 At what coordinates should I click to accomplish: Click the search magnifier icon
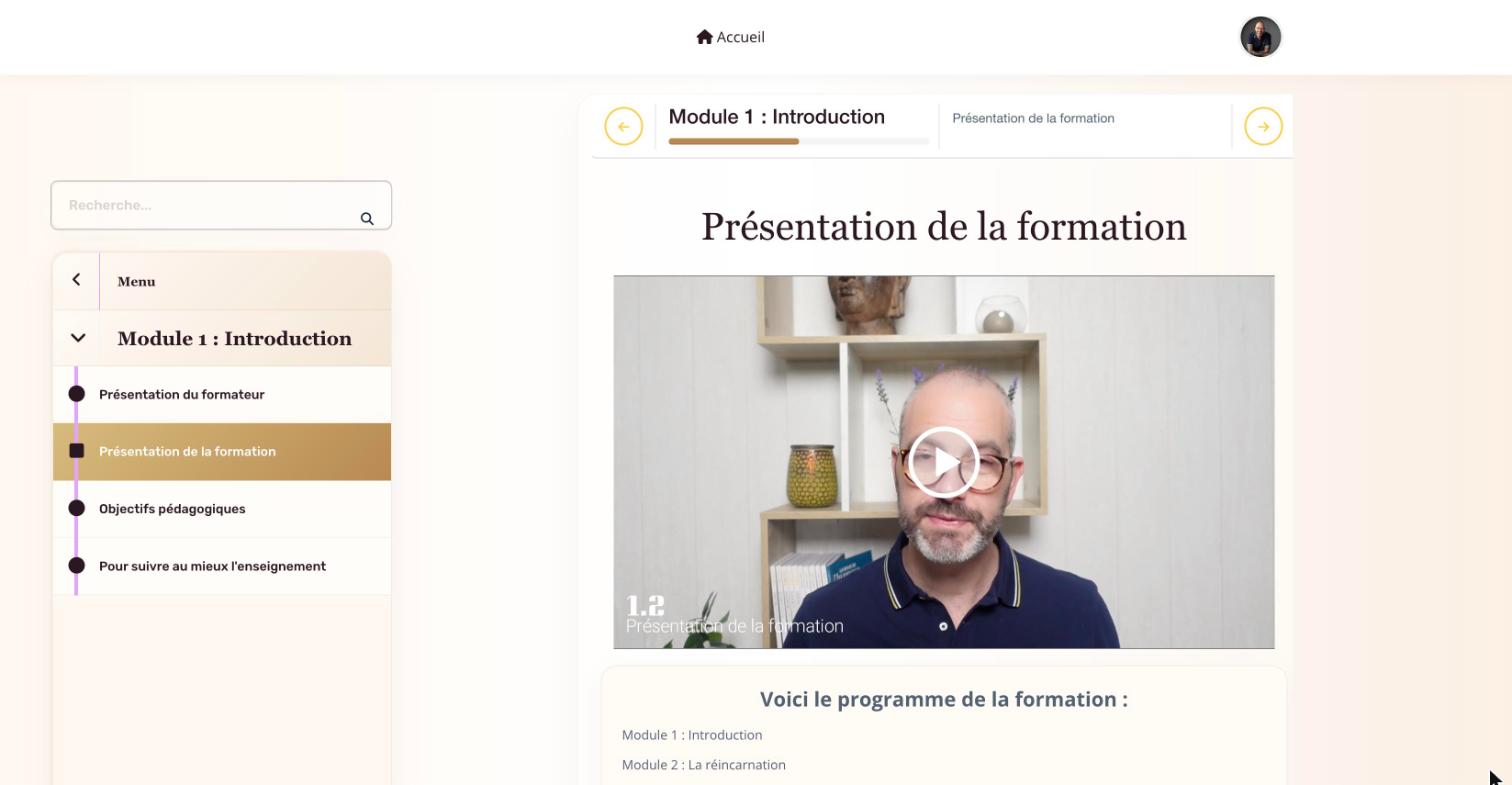367,218
